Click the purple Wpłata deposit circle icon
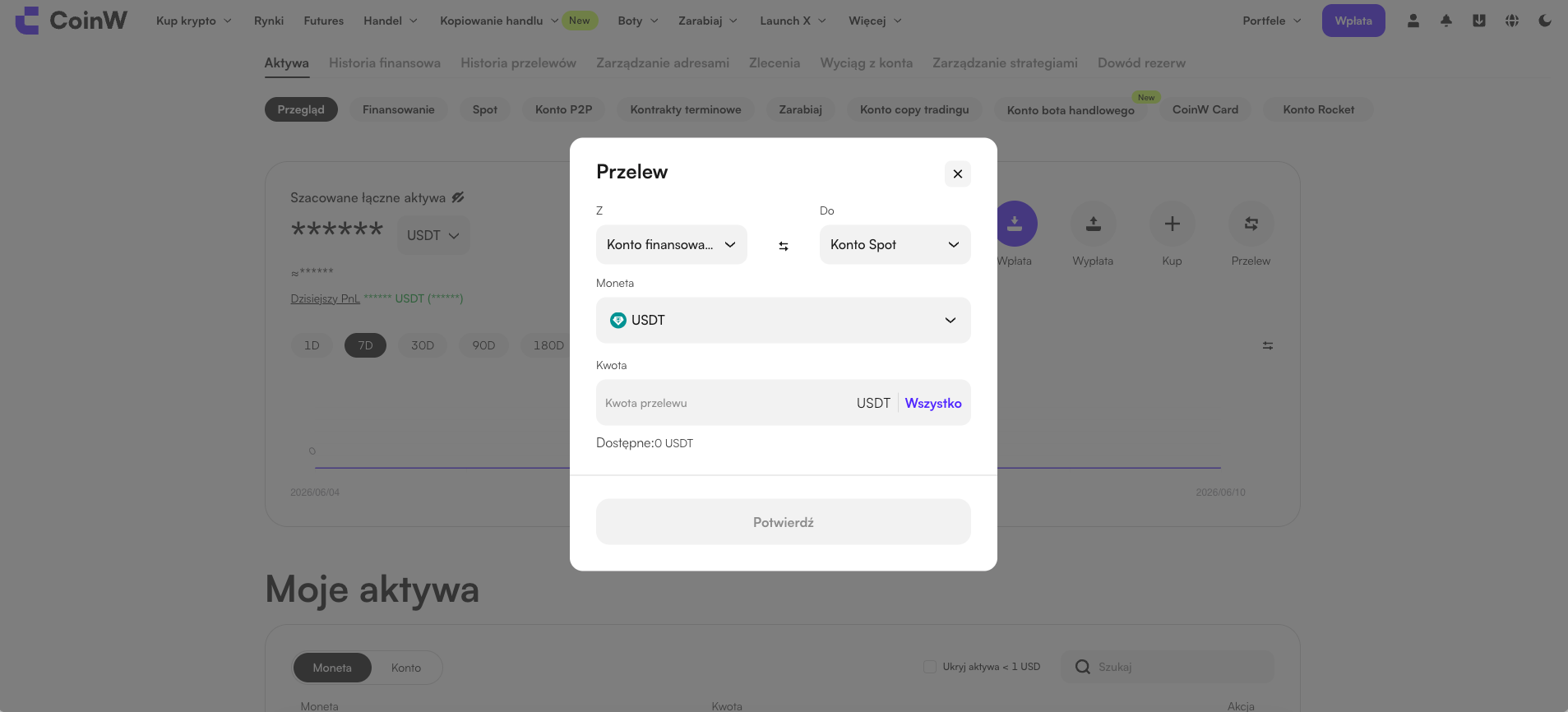Screen dimensions: 1568x712 click(x=1015, y=224)
